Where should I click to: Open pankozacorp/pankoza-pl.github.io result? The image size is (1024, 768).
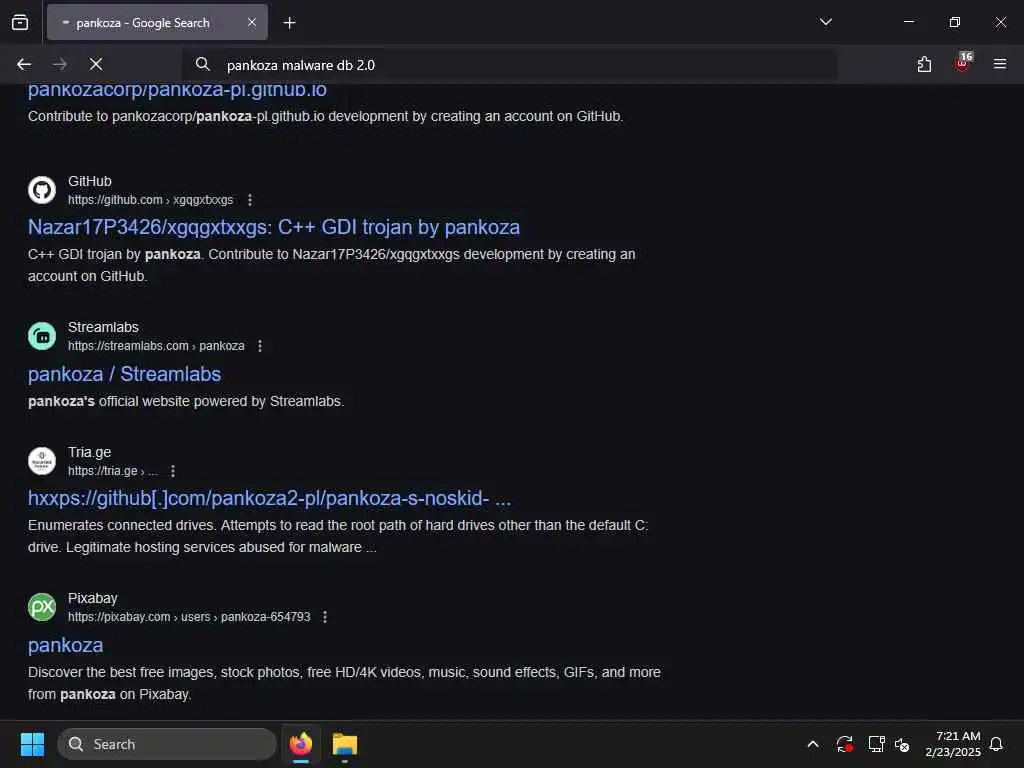pyautogui.click(x=177, y=89)
